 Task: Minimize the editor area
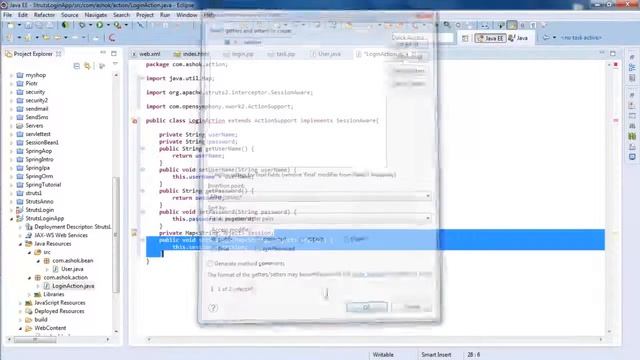pyautogui.click(x=602, y=53)
